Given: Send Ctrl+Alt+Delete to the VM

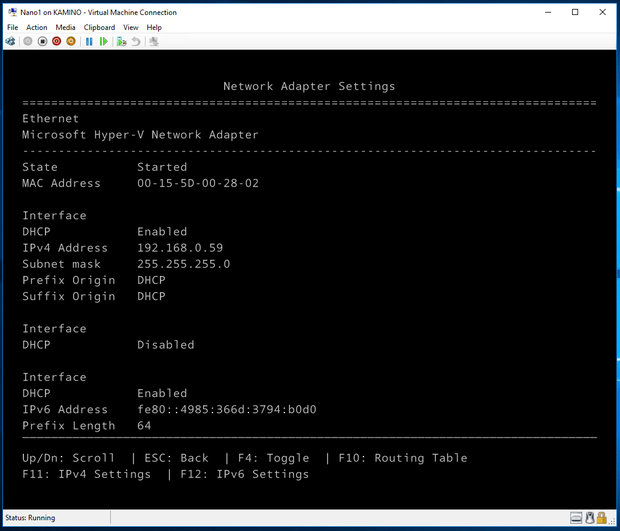Looking at the screenshot, I should 10,42.
